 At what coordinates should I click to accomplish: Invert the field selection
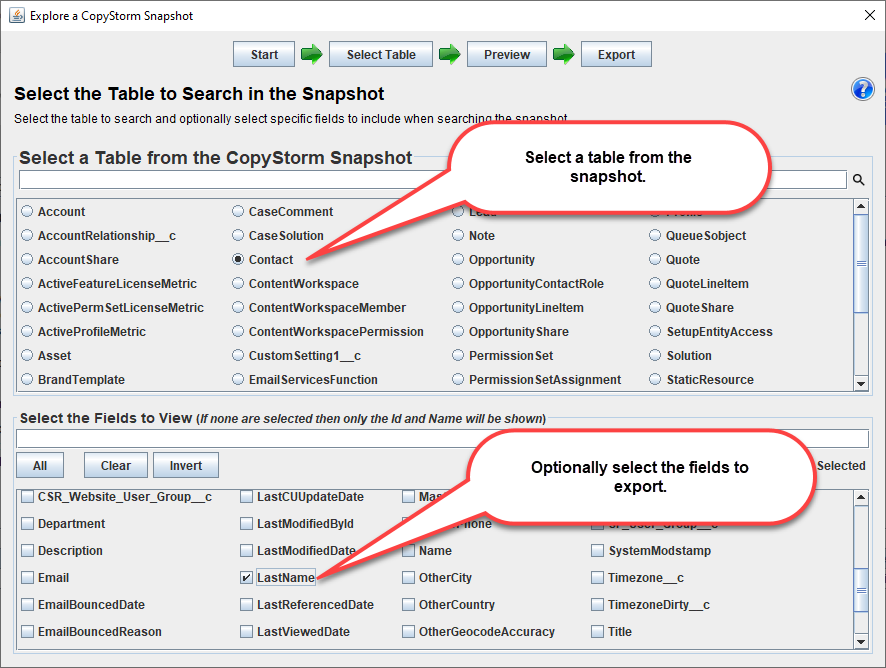pos(185,465)
